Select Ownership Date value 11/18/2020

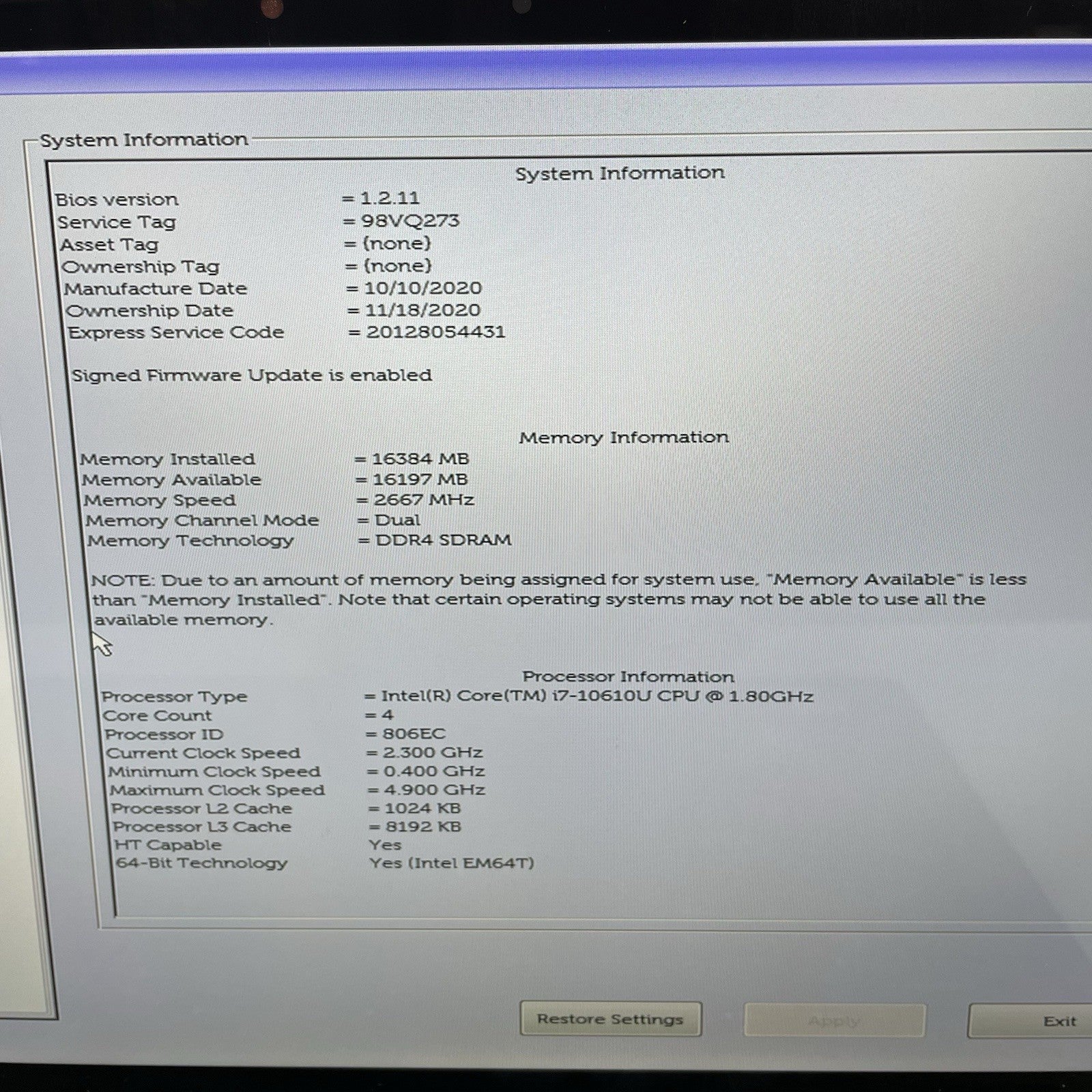pyautogui.click(x=422, y=310)
